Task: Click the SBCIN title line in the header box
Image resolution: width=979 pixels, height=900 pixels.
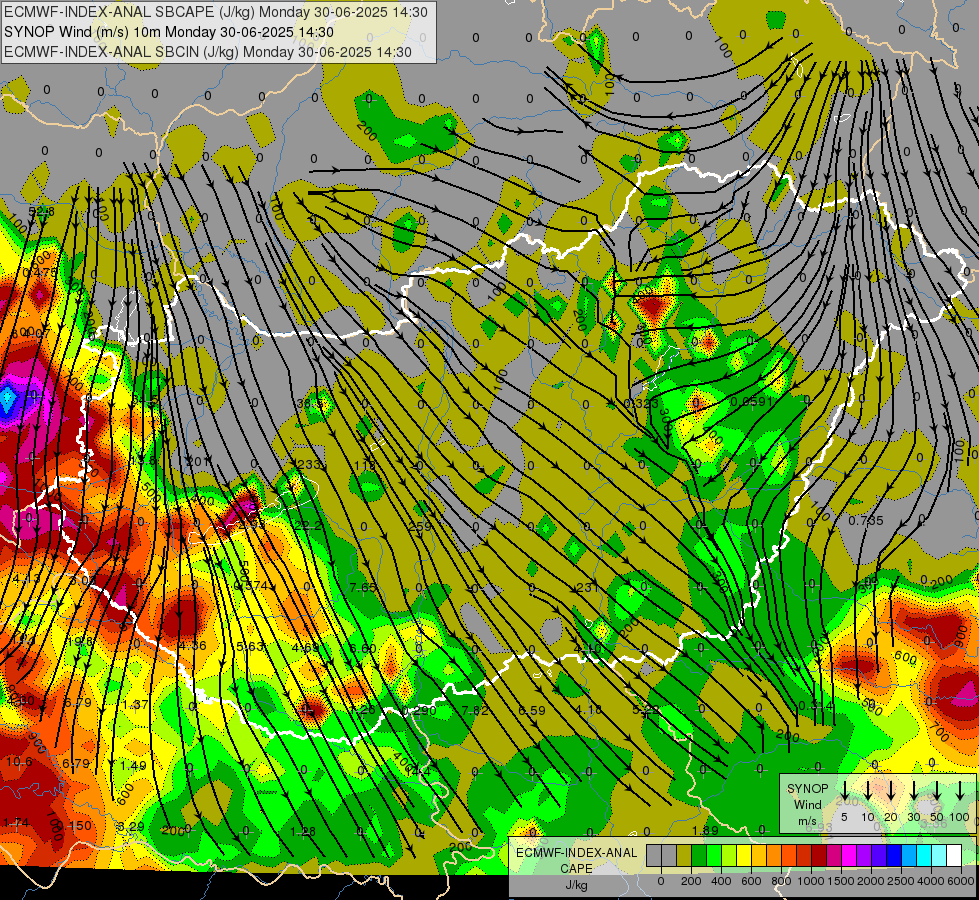Action: coord(208,52)
